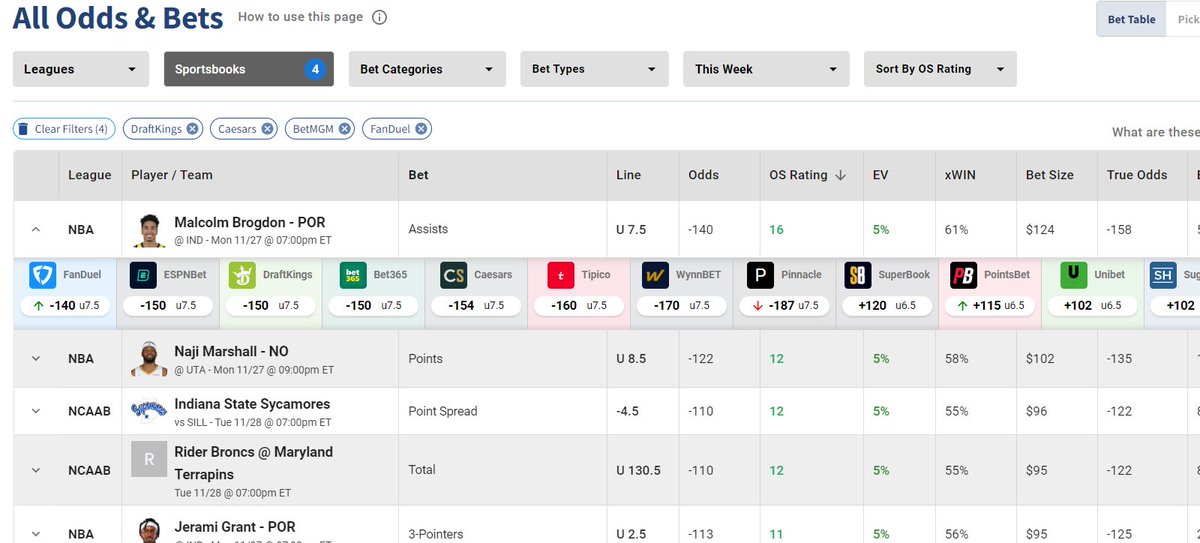Expand the Indiana State Sycamores row

tap(36, 411)
